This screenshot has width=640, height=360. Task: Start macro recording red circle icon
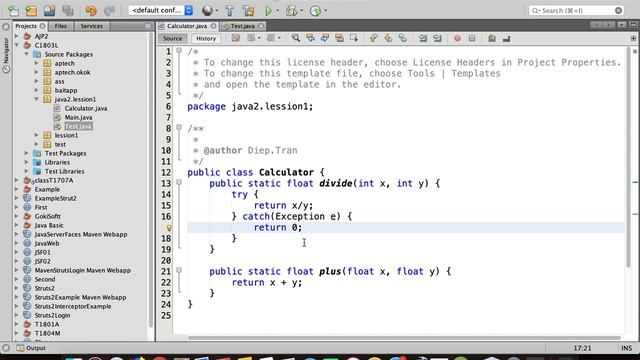pos(457,38)
